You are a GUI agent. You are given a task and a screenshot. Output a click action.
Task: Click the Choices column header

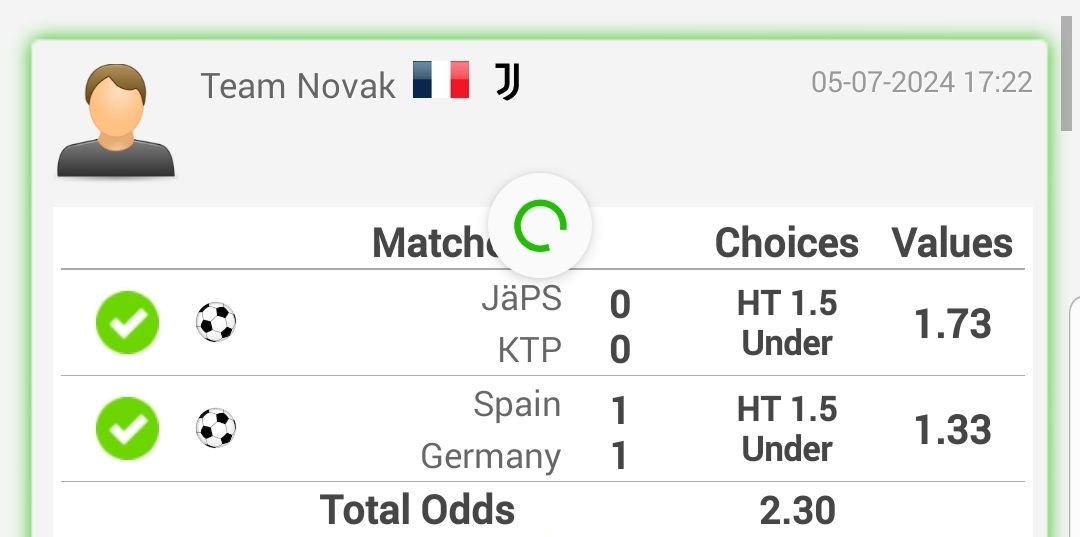click(x=787, y=243)
